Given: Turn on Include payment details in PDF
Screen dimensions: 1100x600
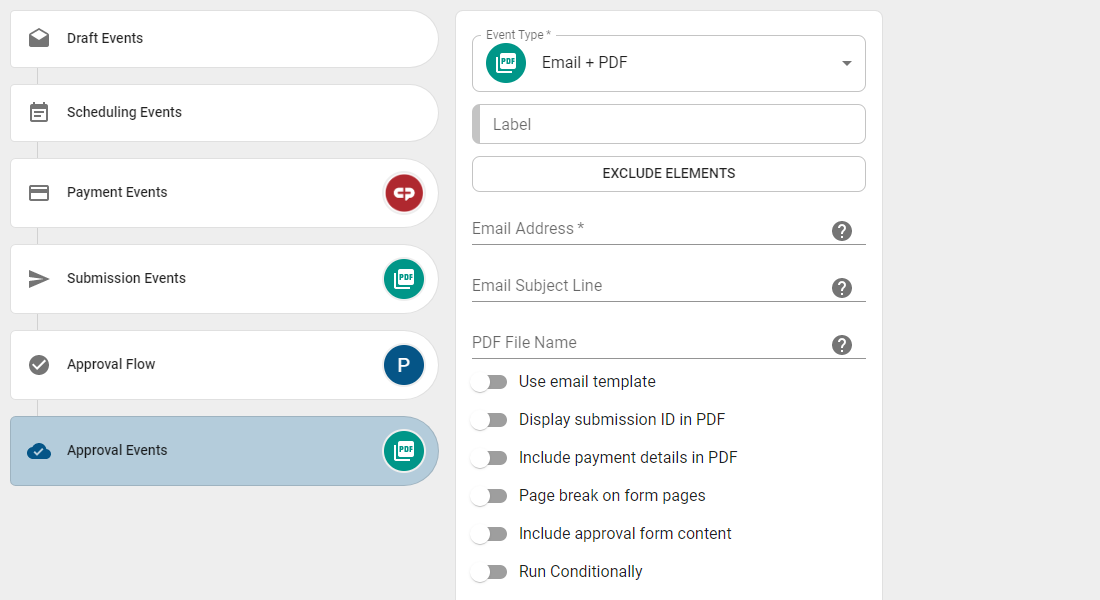Looking at the screenshot, I should click(x=489, y=458).
